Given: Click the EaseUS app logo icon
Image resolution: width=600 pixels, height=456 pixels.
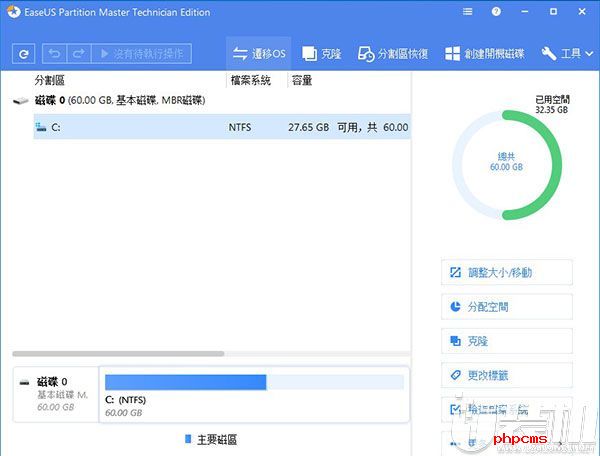Looking at the screenshot, I should pos(14,12).
